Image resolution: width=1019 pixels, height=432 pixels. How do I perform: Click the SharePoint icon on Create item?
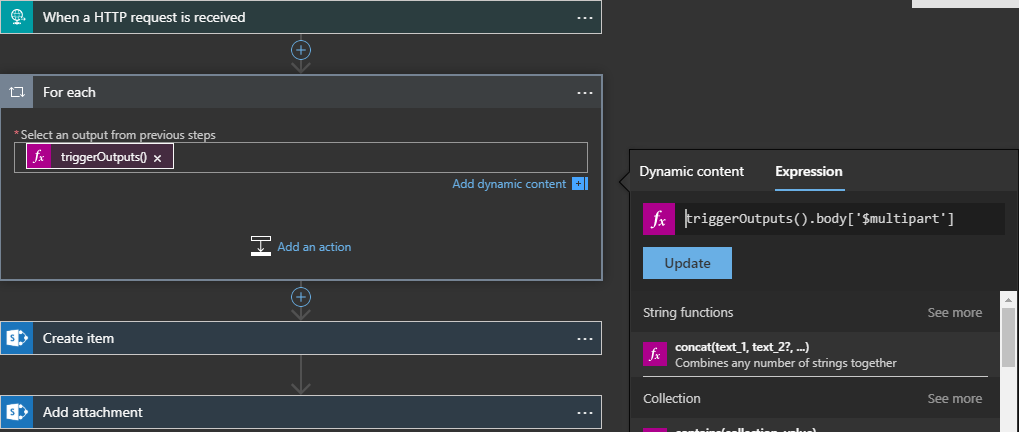point(17,338)
